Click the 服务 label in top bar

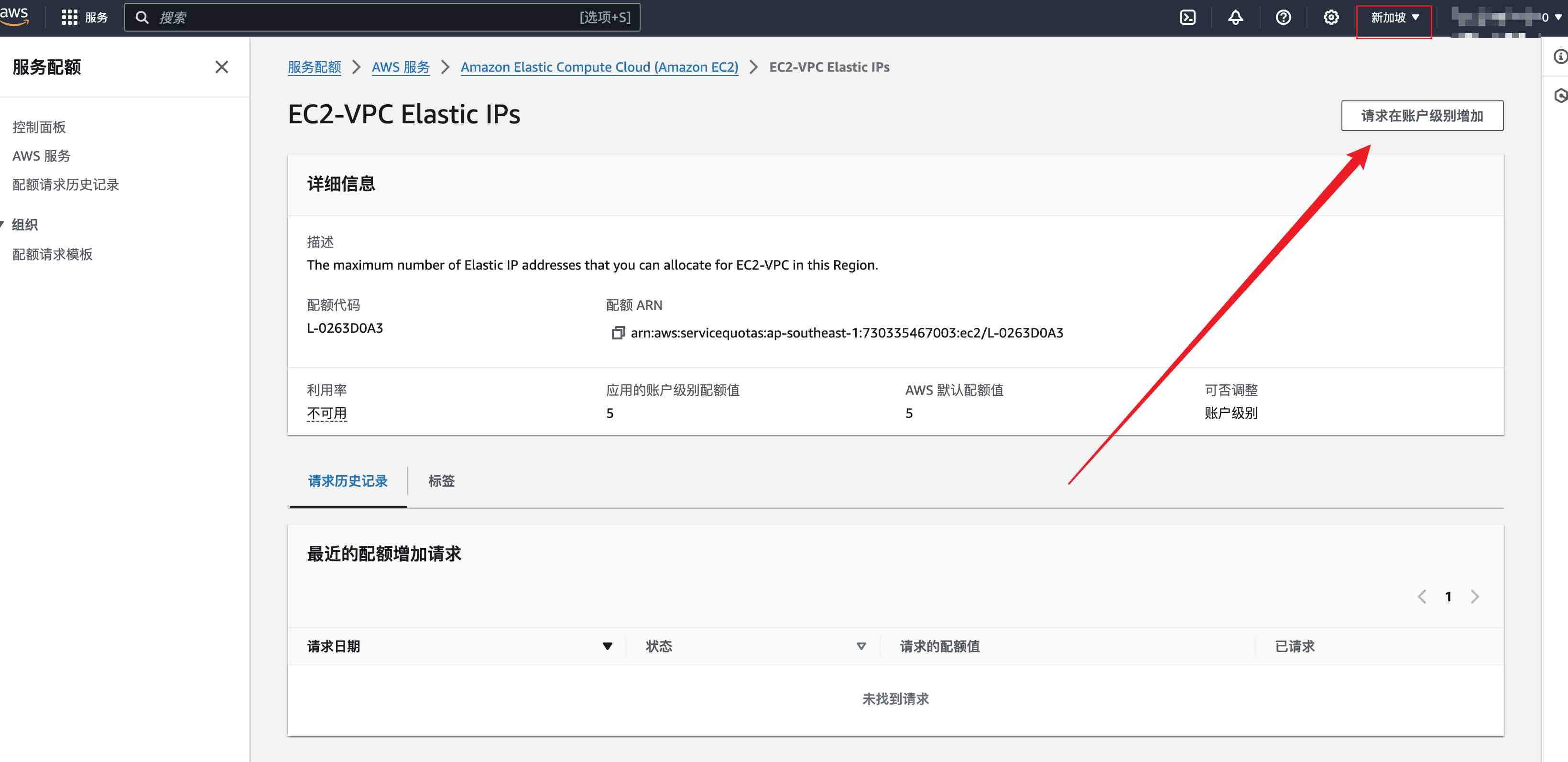click(96, 18)
